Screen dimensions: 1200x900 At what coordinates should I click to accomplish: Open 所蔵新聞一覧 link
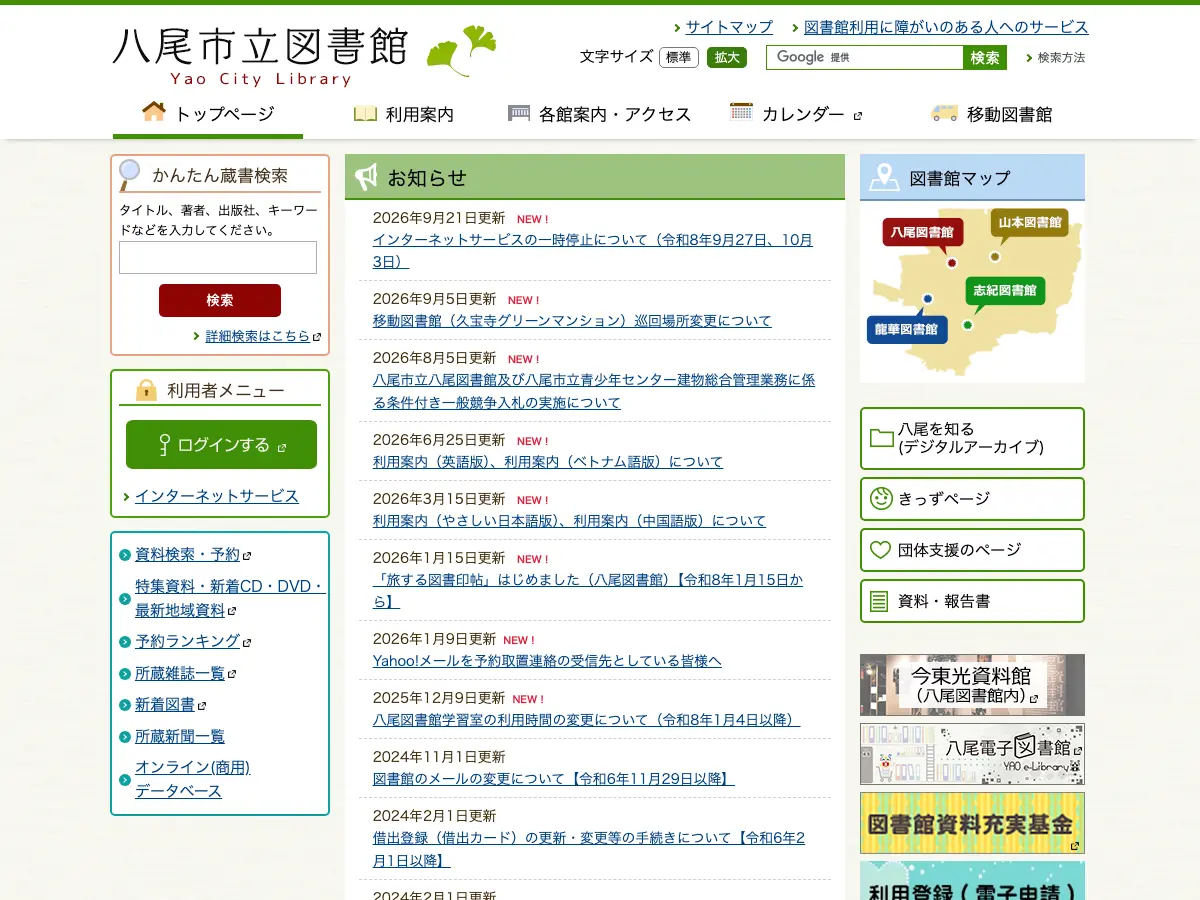(x=180, y=737)
